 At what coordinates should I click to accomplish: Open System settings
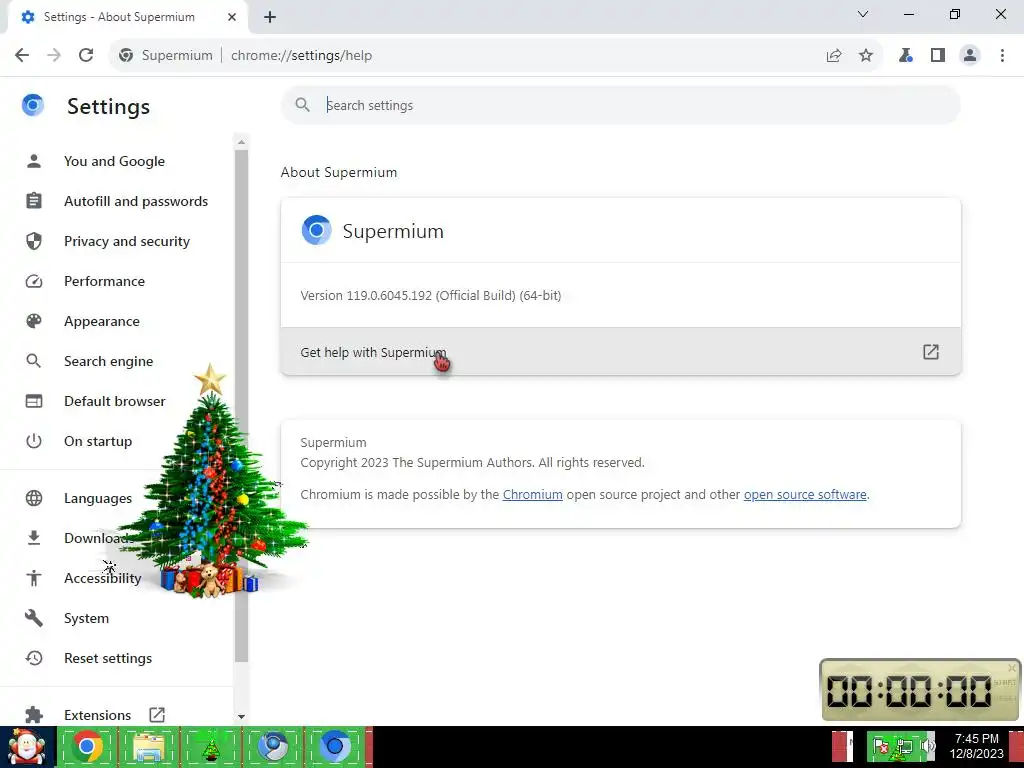point(86,618)
